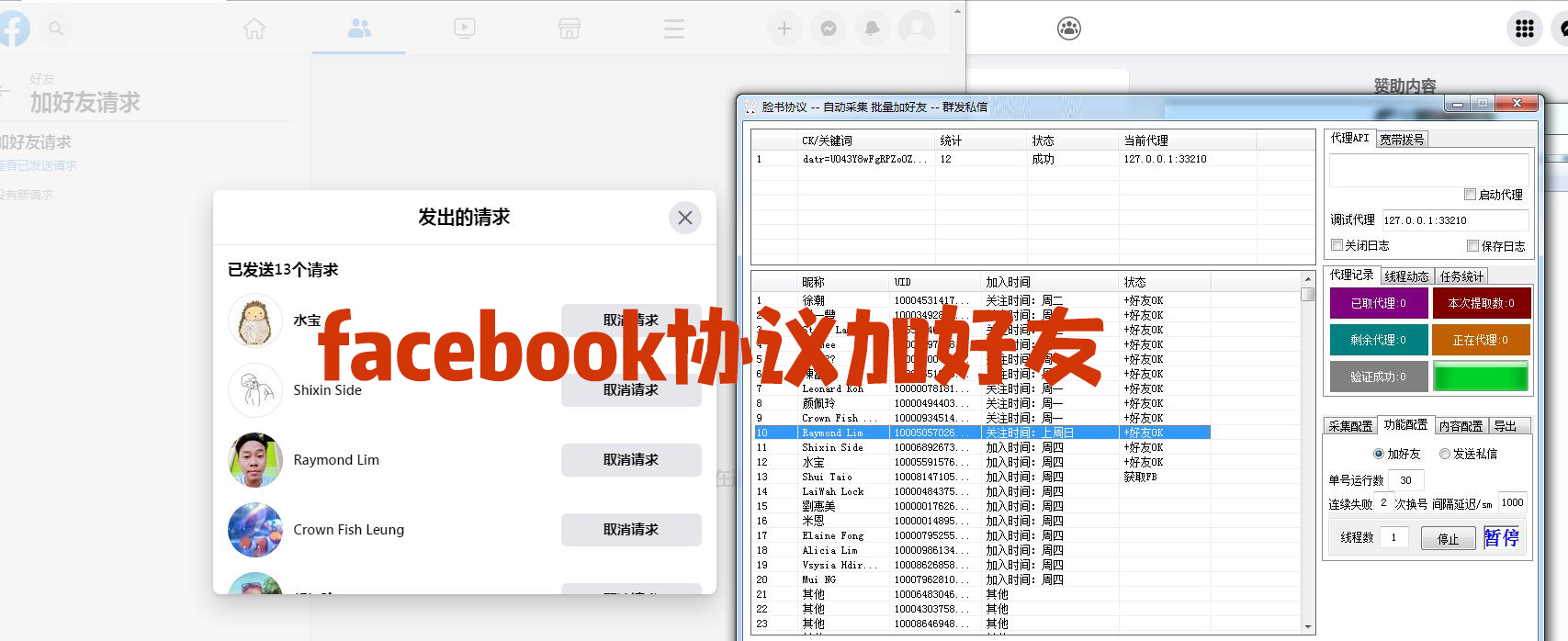The width and height of the screenshot is (1568, 641).
Task: Click the teal 剩余代理 swatch
Action: click(x=1379, y=340)
